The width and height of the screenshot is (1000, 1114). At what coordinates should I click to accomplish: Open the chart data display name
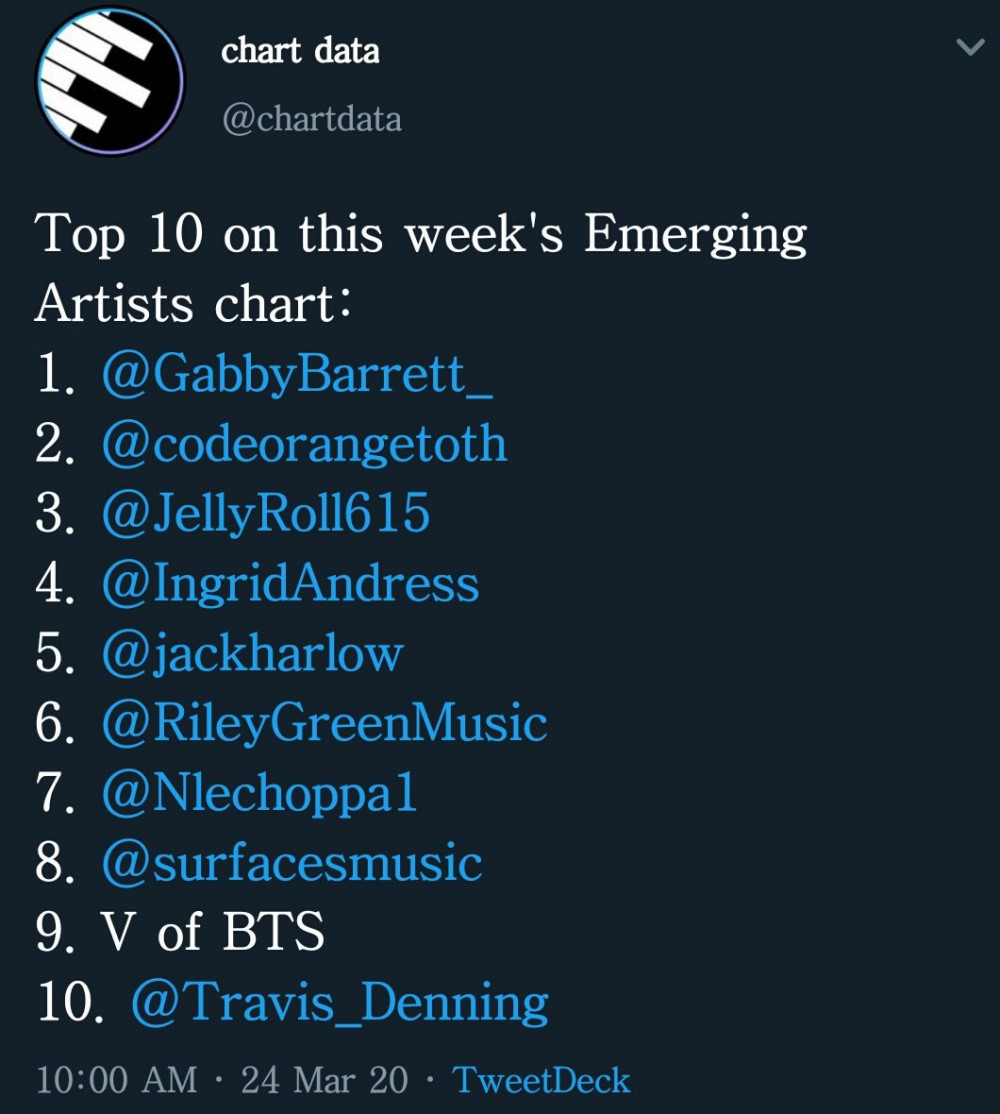[x=300, y=51]
